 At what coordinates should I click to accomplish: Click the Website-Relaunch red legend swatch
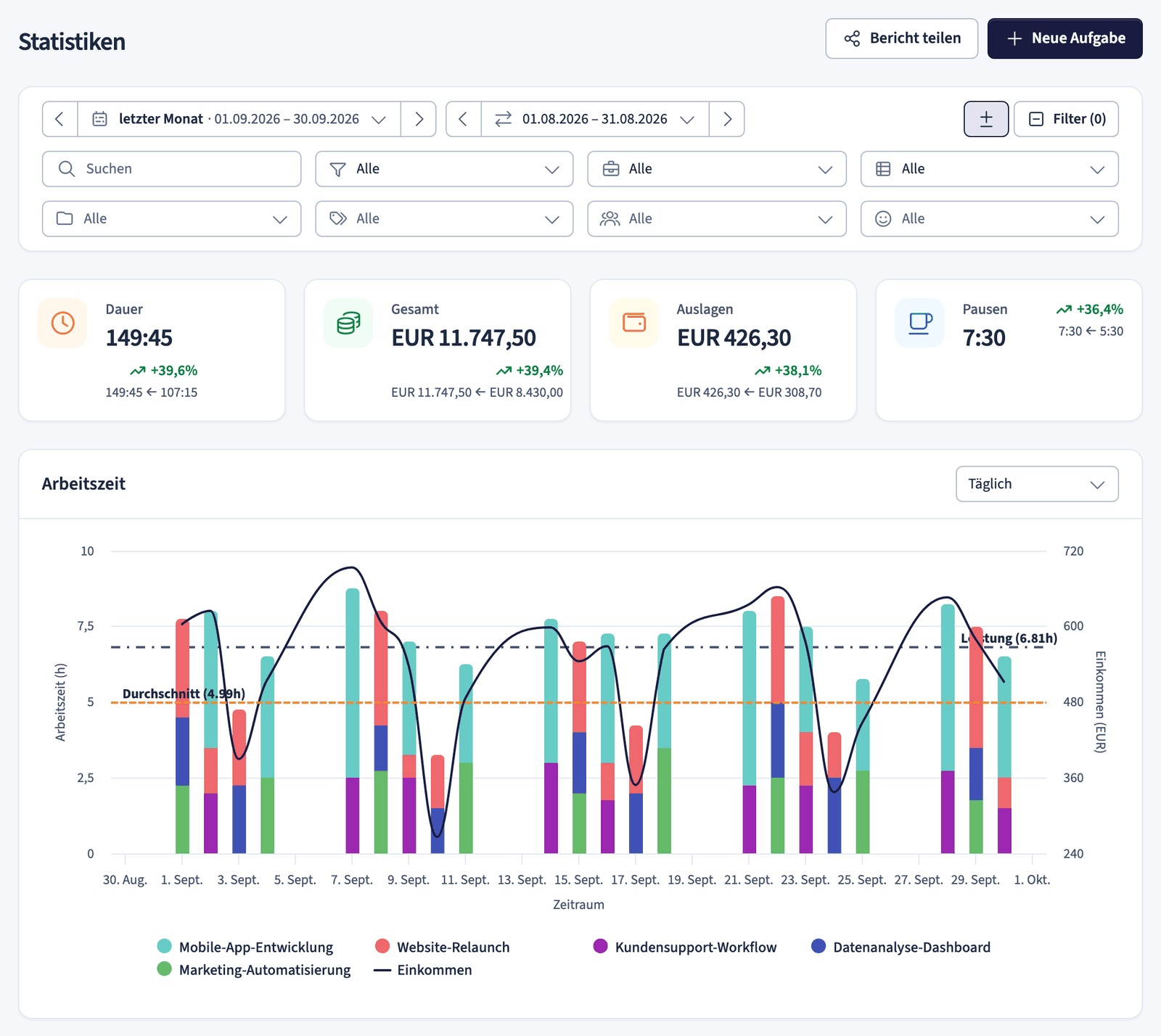pos(382,946)
